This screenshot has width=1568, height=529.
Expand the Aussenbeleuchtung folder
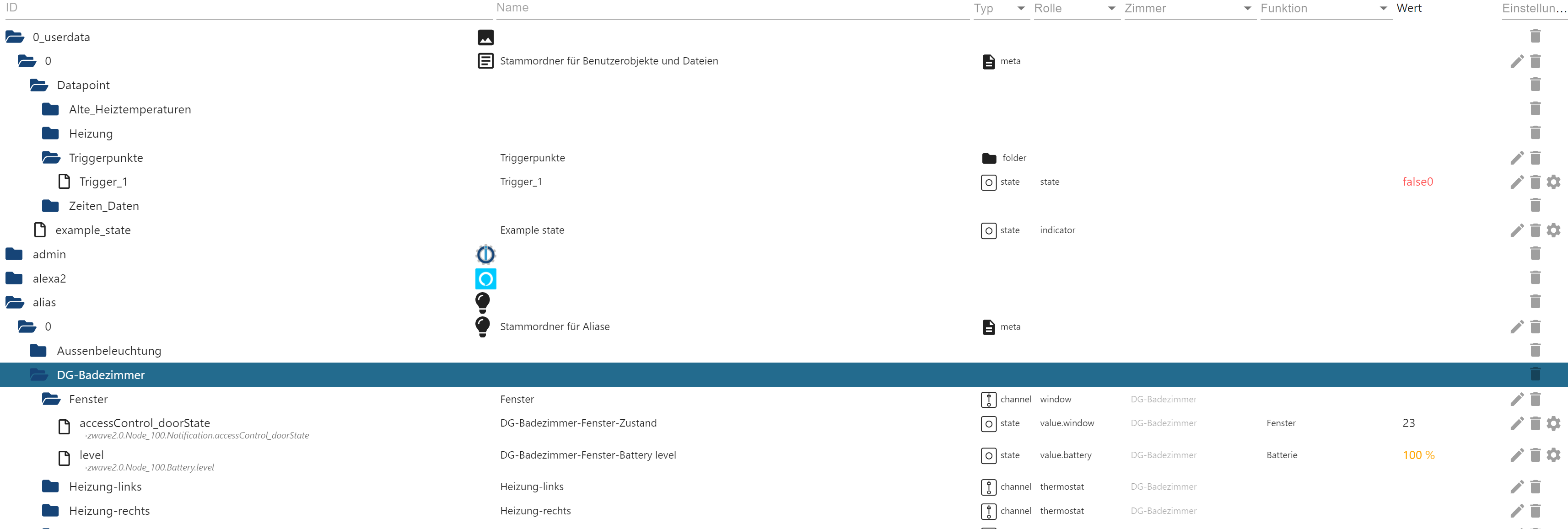pyautogui.click(x=38, y=351)
